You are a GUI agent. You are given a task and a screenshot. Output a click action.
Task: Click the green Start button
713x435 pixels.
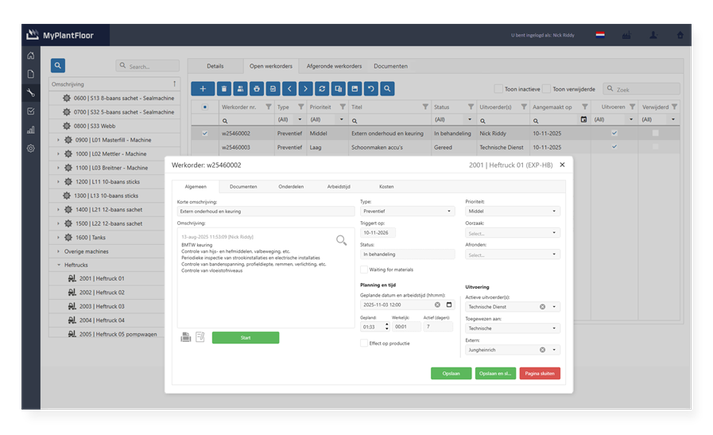click(x=246, y=337)
